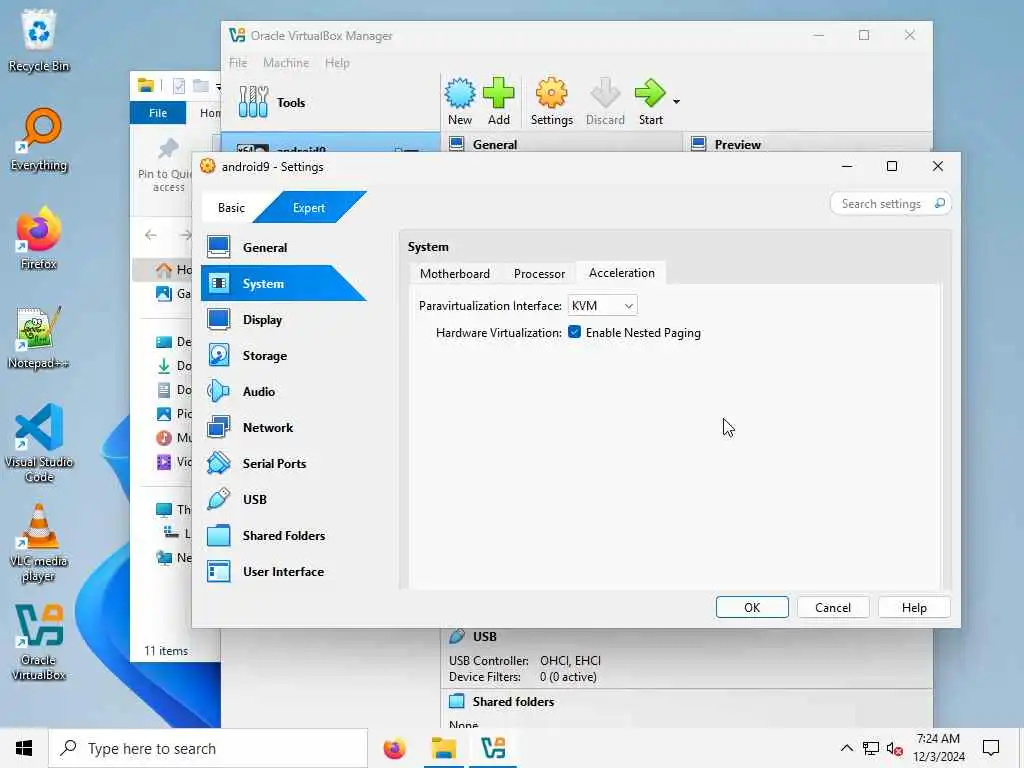Click the VirtualBox taskbar icon

493,748
